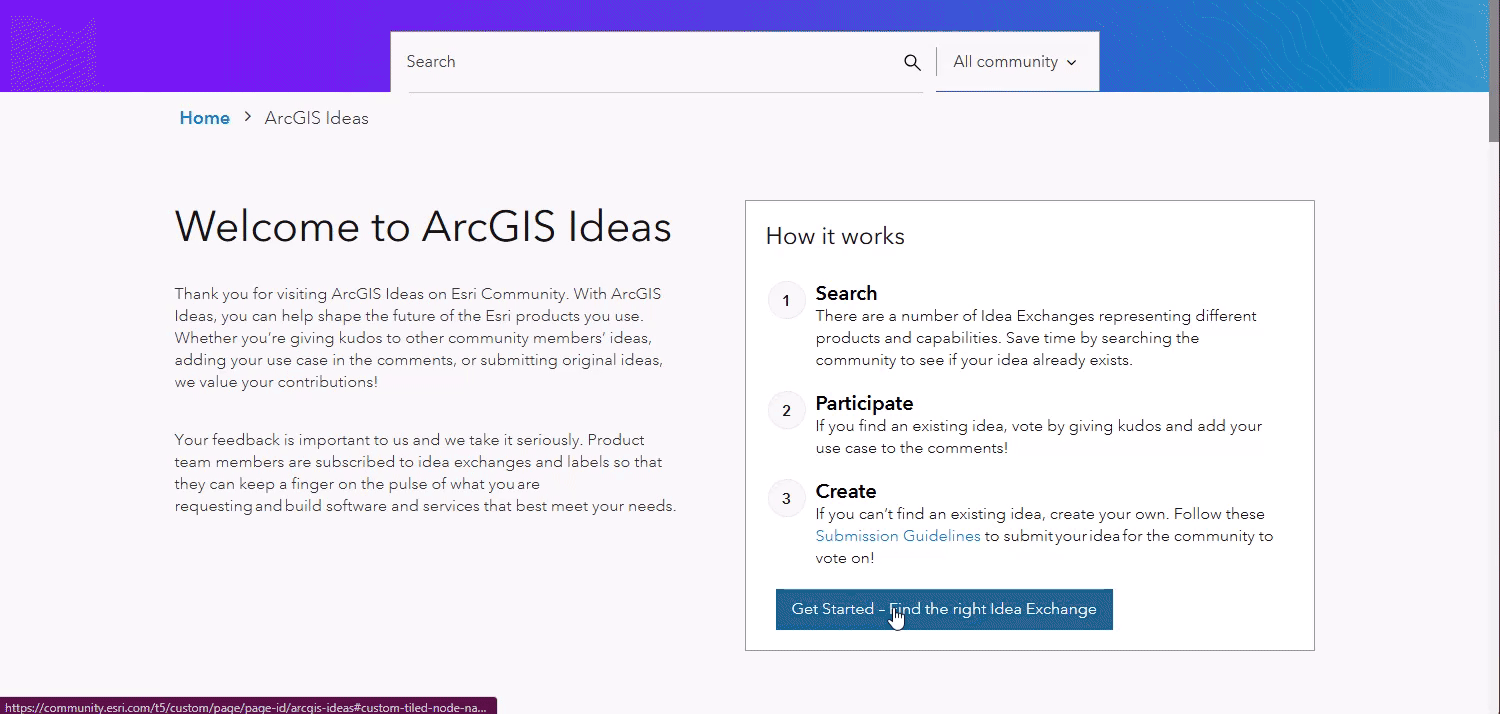Click the Welcome to ArcGIS Ideas heading
Screen dimensions: 1500x714
pyautogui.click(x=423, y=227)
